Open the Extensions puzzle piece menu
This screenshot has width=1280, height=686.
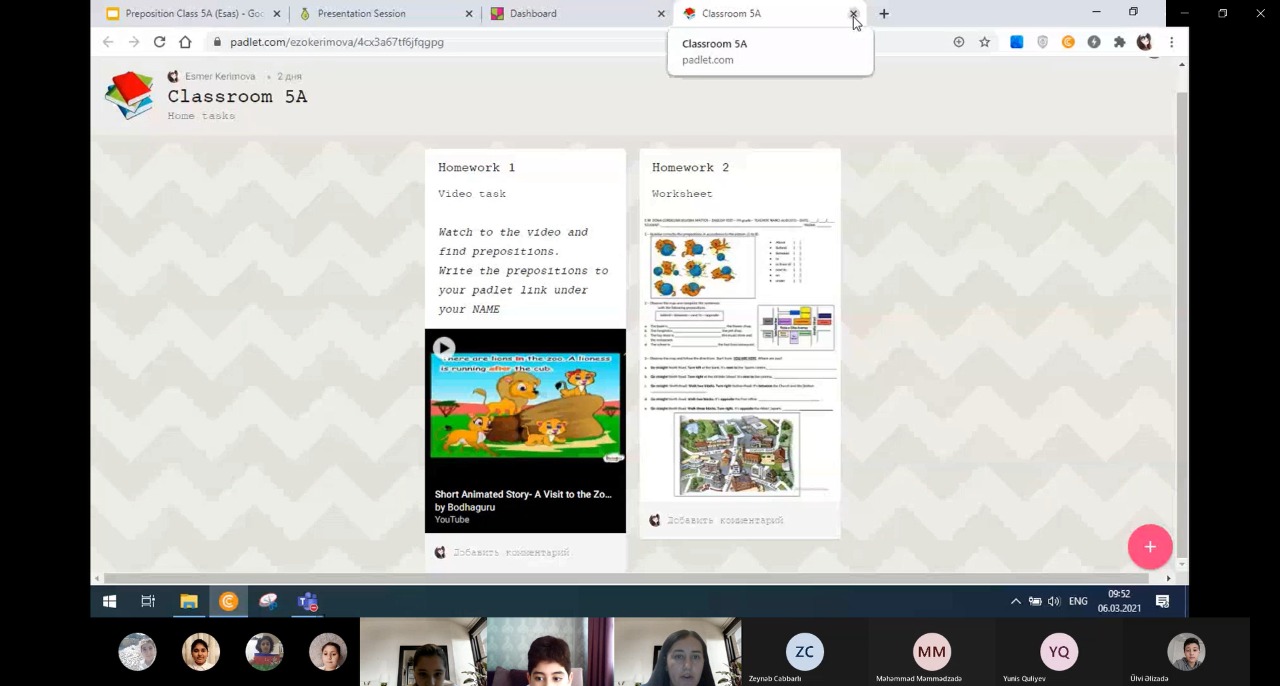point(1119,42)
